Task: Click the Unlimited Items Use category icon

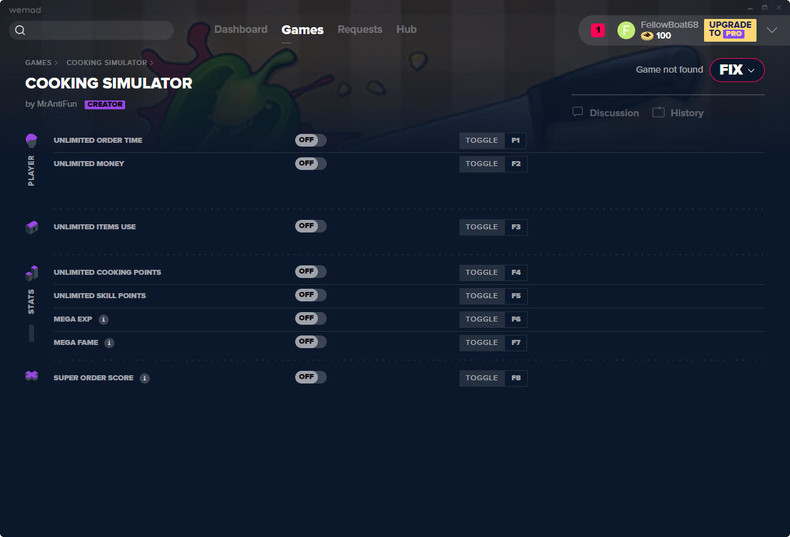Action: click(31, 227)
